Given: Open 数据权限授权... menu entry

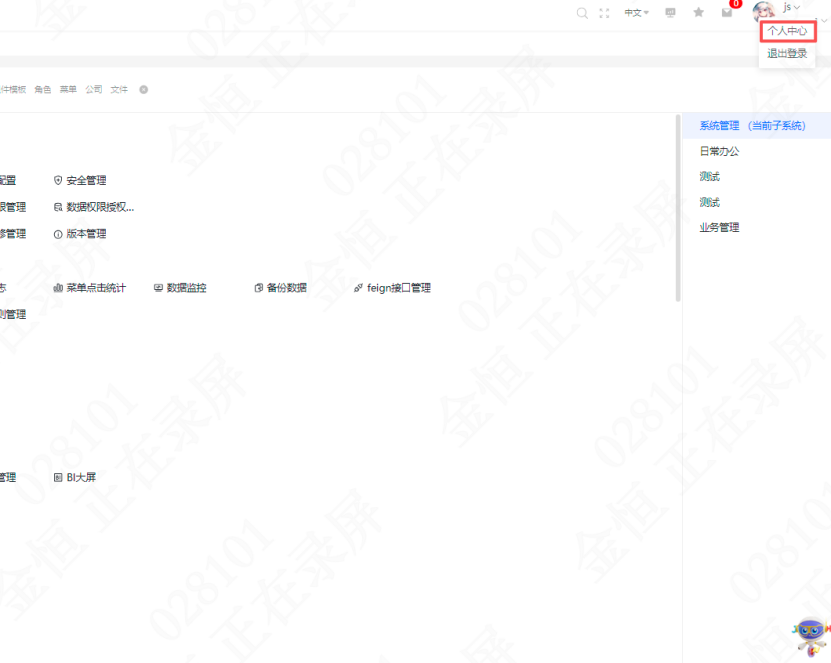Looking at the screenshot, I should [x=94, y=207].
